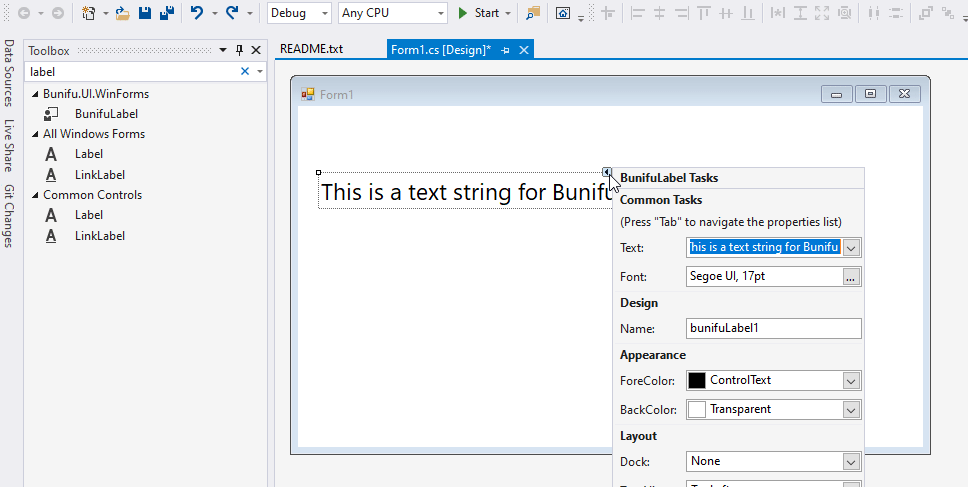Switch to the README.txt tab
The image size is (968, 487).
pos(311,49)
